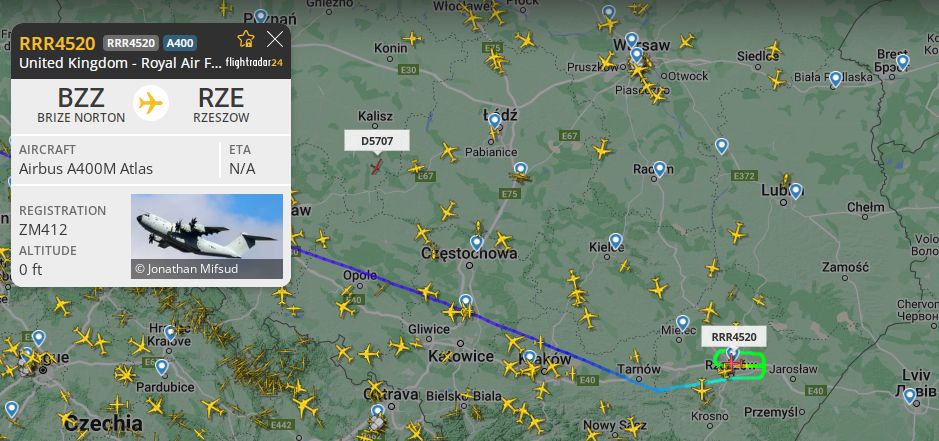The width and height of the screenshot is (939, 441).
Task: Click the round yellow airplane route icon
Action: [x=150, y=103]
